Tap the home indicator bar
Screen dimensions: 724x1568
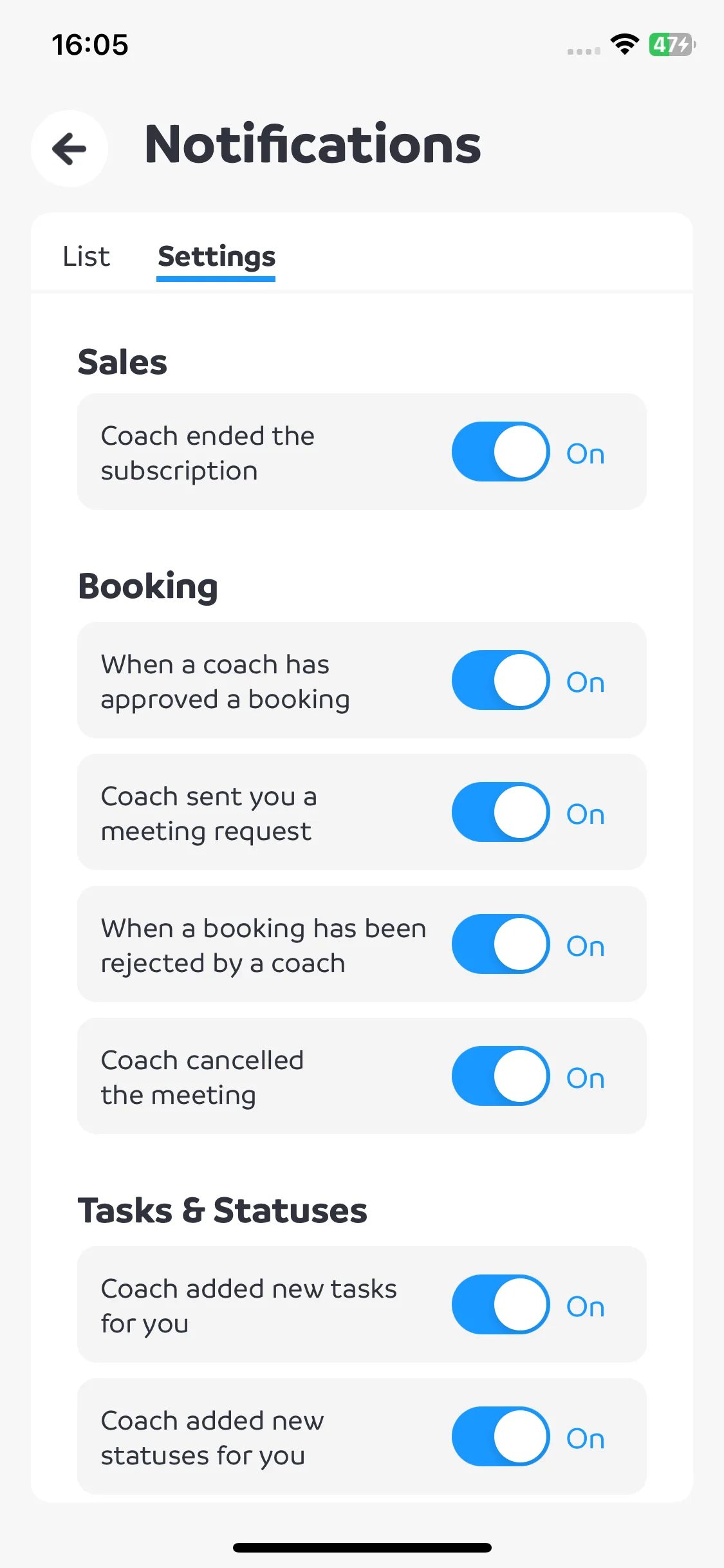point(362,1547)
